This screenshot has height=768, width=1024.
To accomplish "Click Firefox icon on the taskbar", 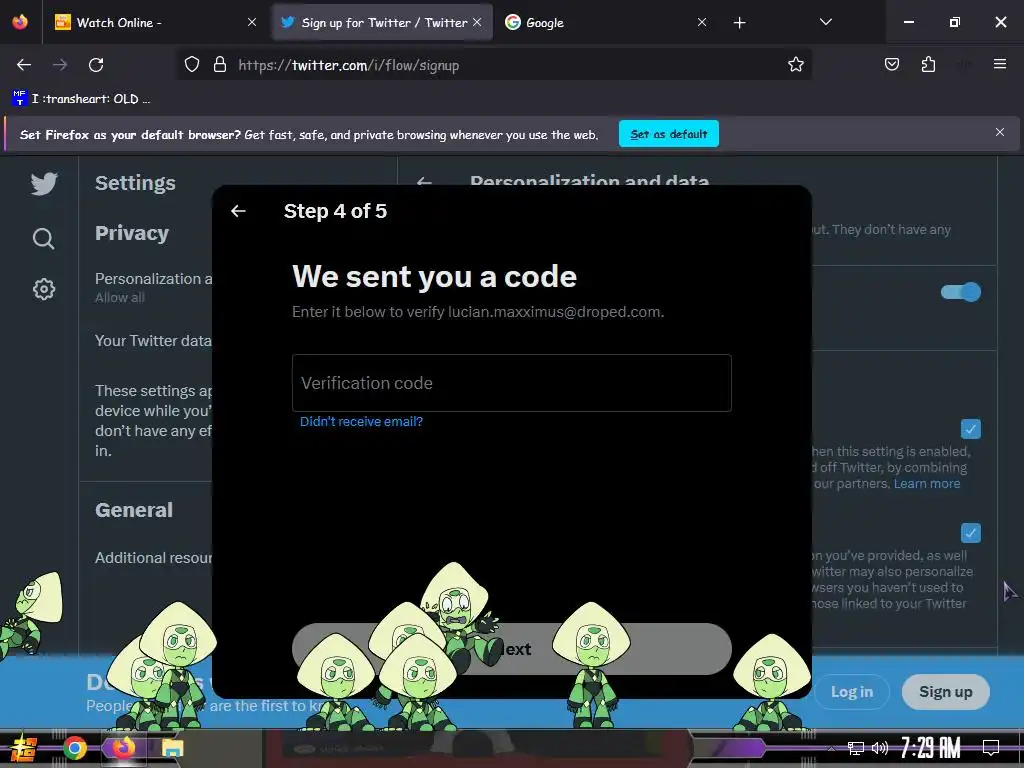I will coord(123,748).
